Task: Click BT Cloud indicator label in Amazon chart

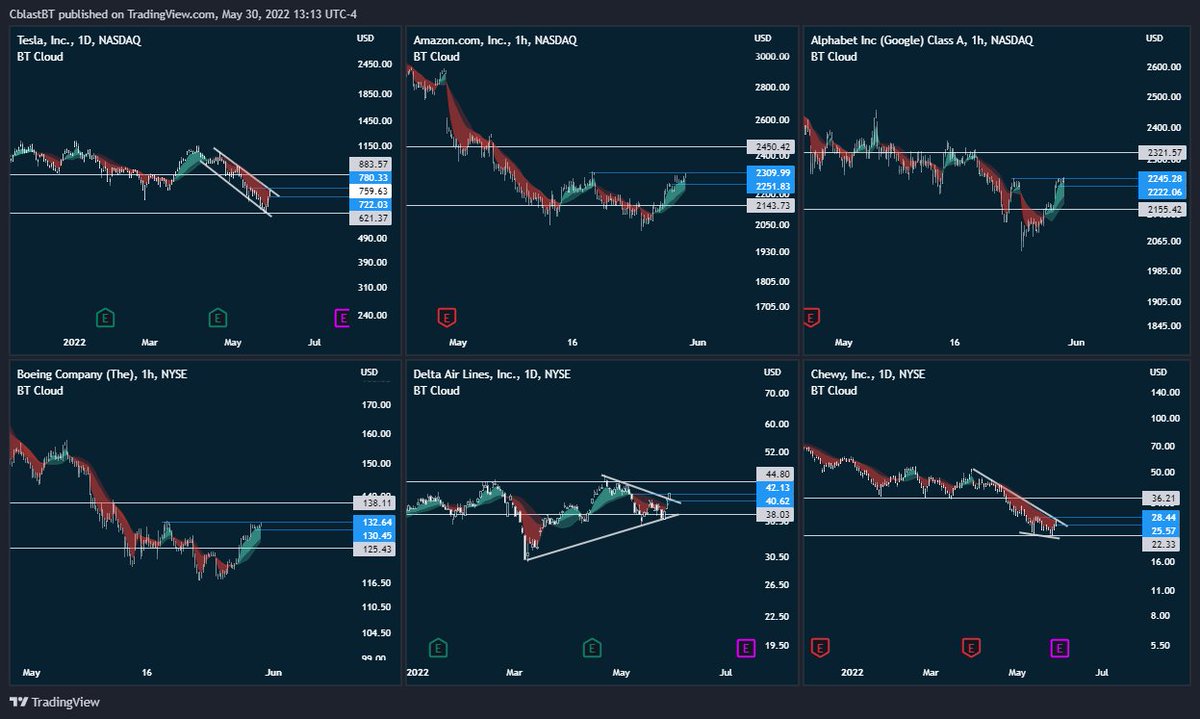Action: coord(436,57)
